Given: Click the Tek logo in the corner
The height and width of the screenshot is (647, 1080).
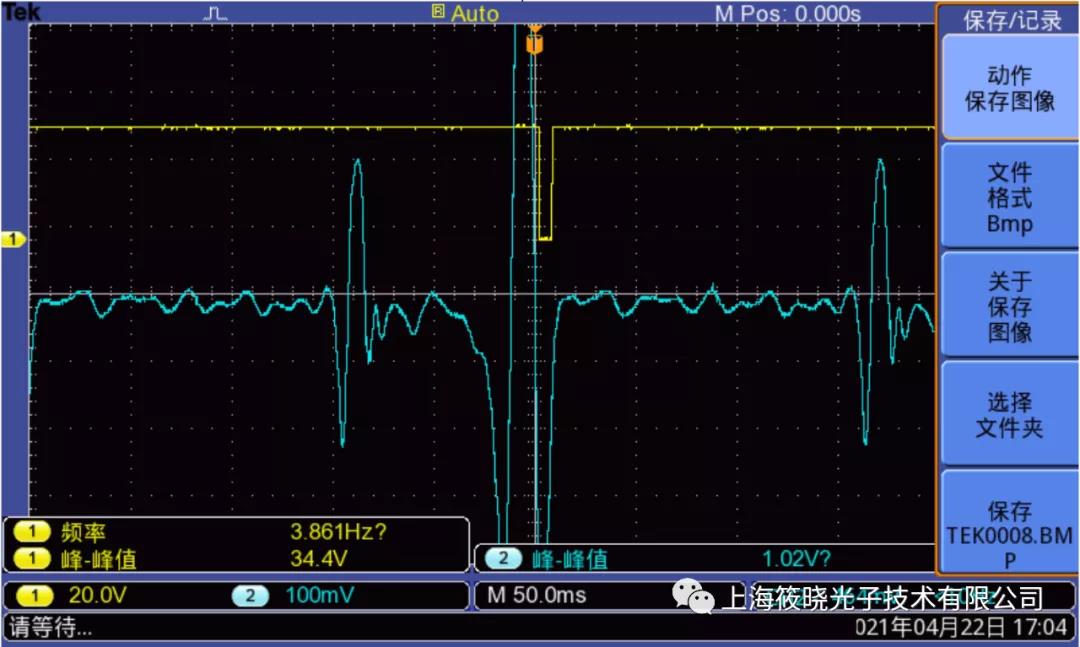Looking at the screenshot, I should point(21,12).
